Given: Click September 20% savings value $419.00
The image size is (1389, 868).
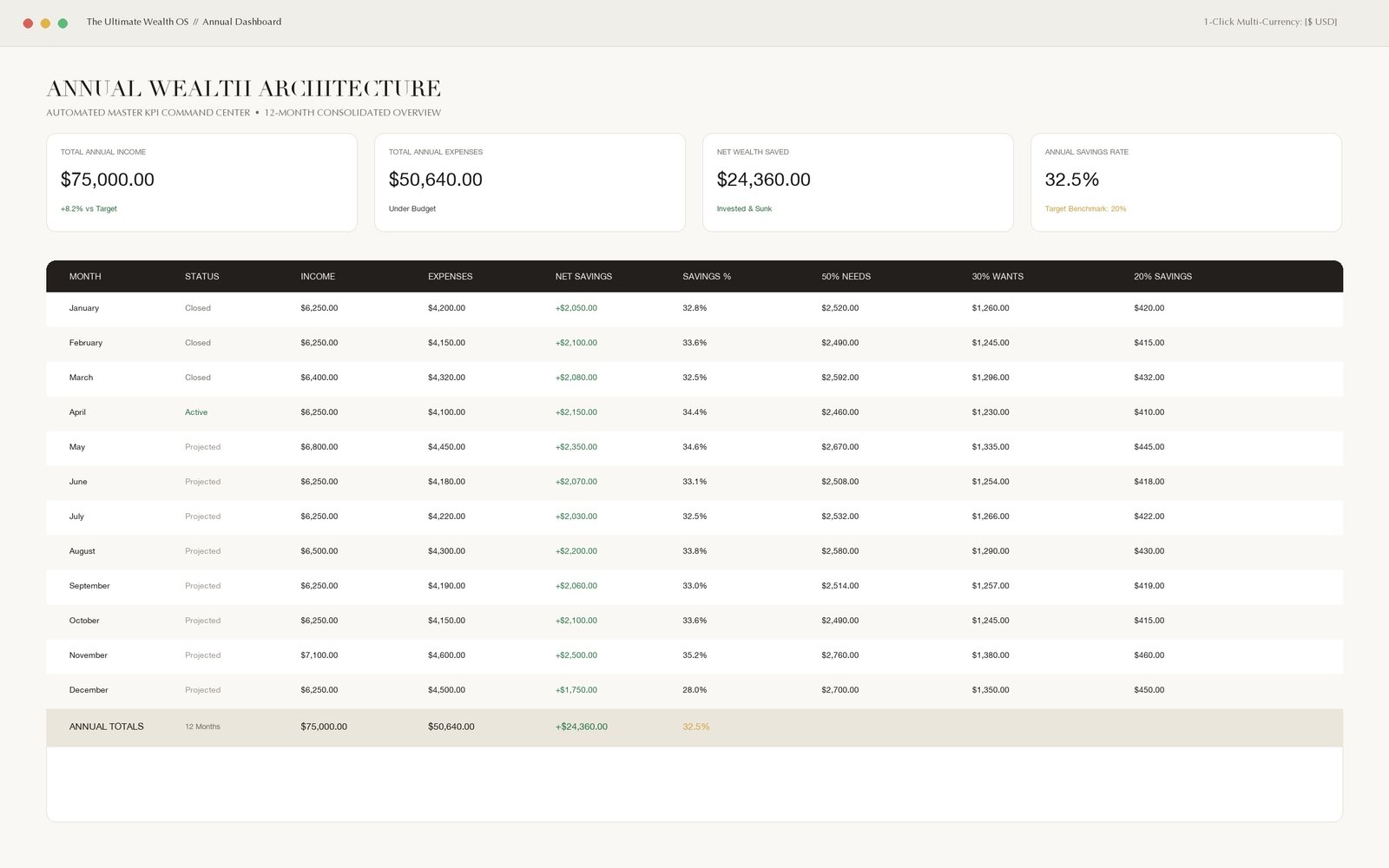Looking at the screenshot, I should pos(1149,586).
